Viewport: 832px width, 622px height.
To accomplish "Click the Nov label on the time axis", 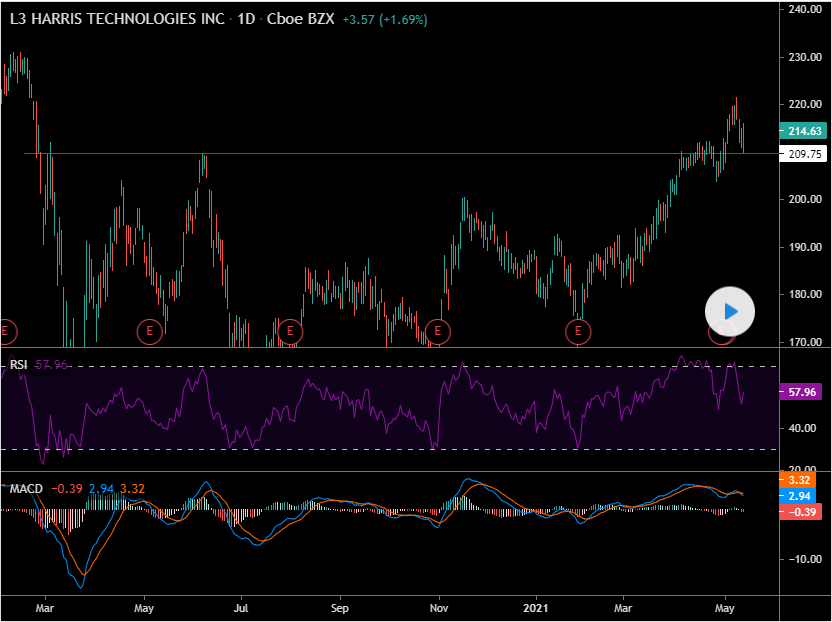I will (439, 608).
